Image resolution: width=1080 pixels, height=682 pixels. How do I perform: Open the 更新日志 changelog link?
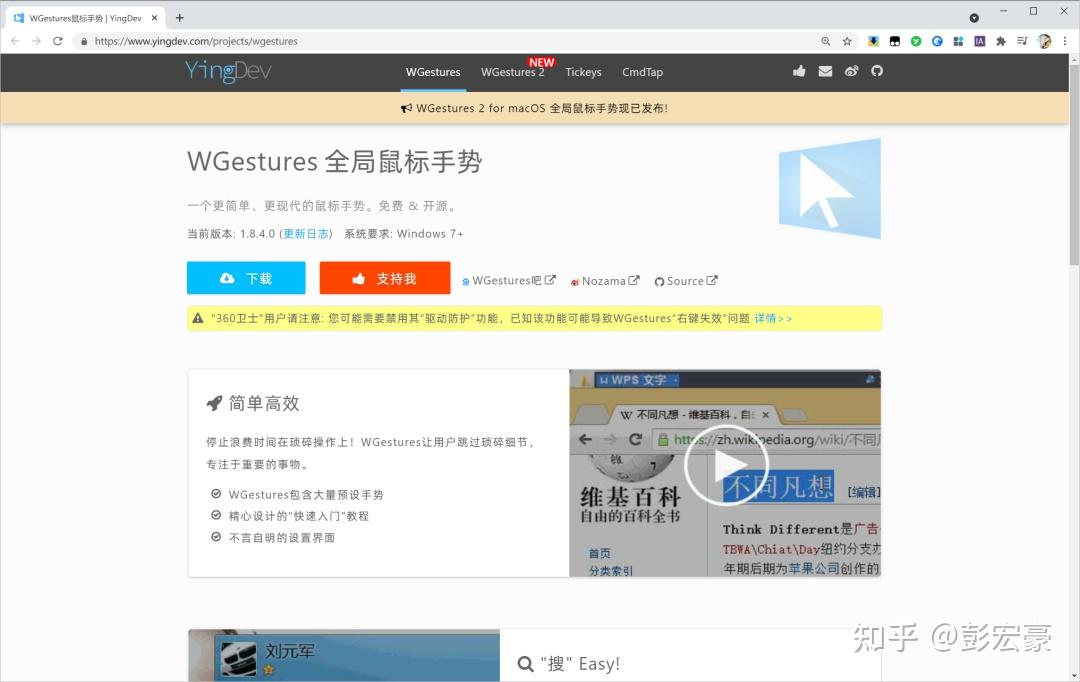(305, 233)
